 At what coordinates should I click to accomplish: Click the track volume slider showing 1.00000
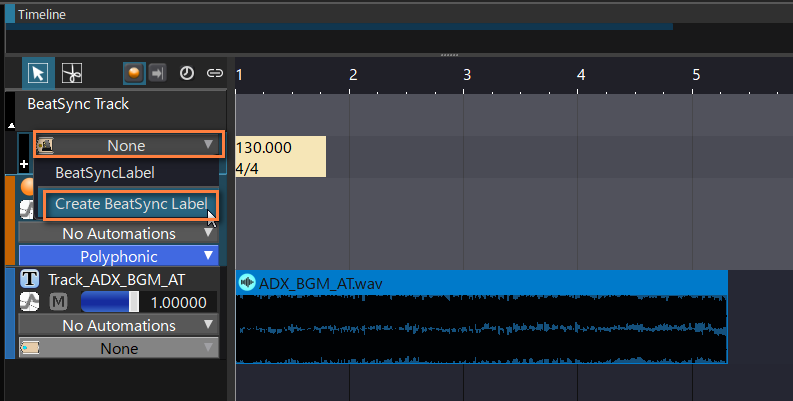pos(110,302)
